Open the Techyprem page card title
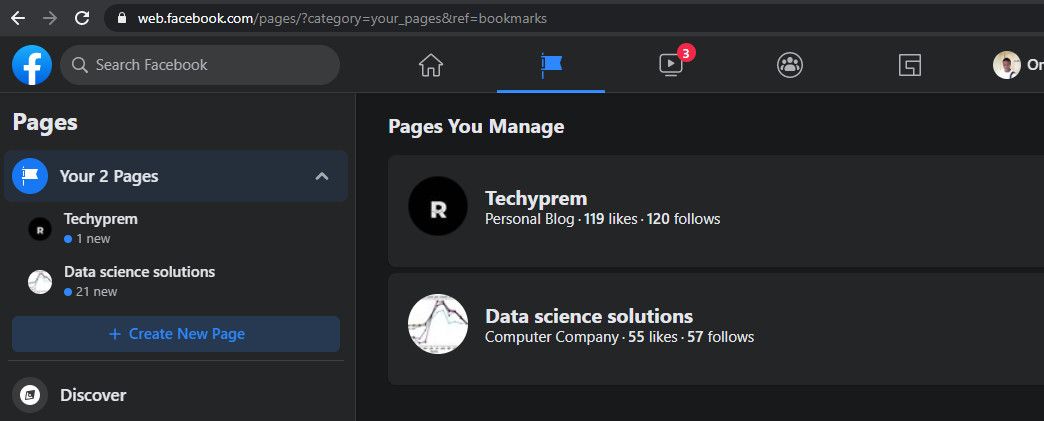 pyautogui.click(x=536, y=198)
